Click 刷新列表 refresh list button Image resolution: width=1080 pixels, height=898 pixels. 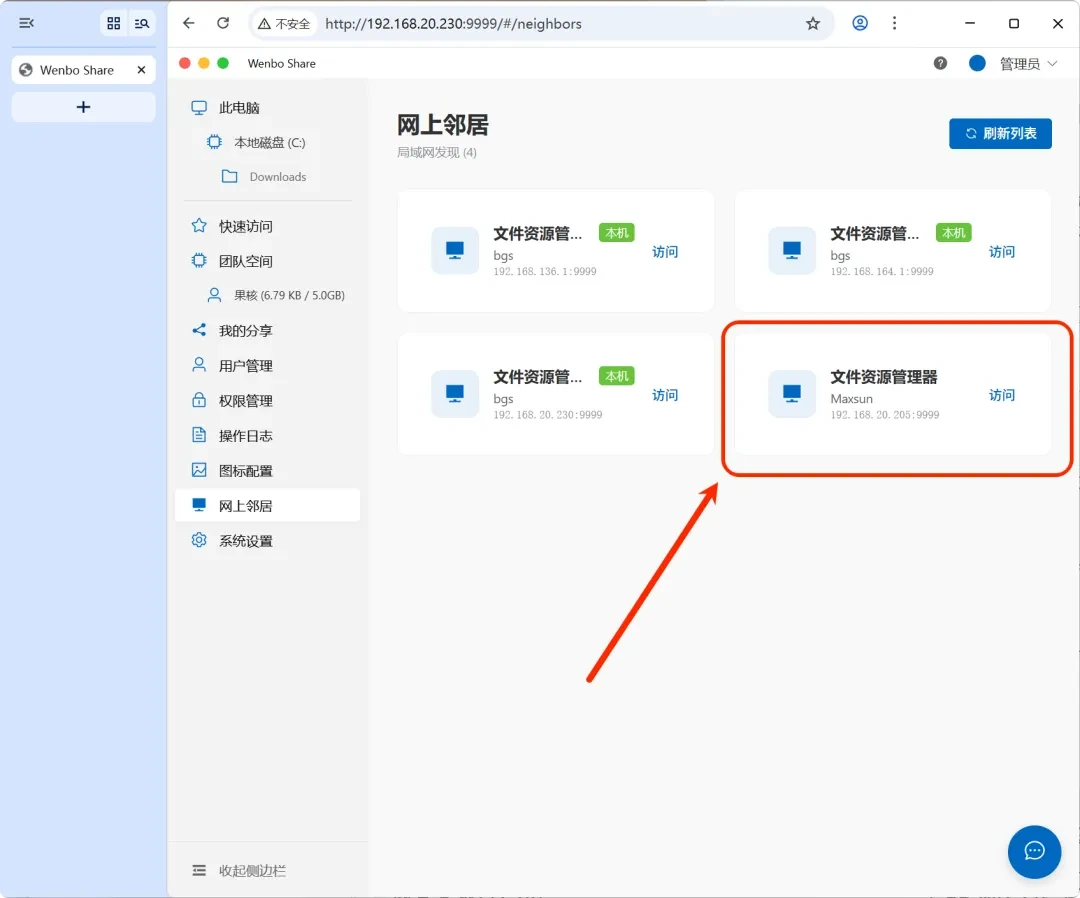(1000, 134)
